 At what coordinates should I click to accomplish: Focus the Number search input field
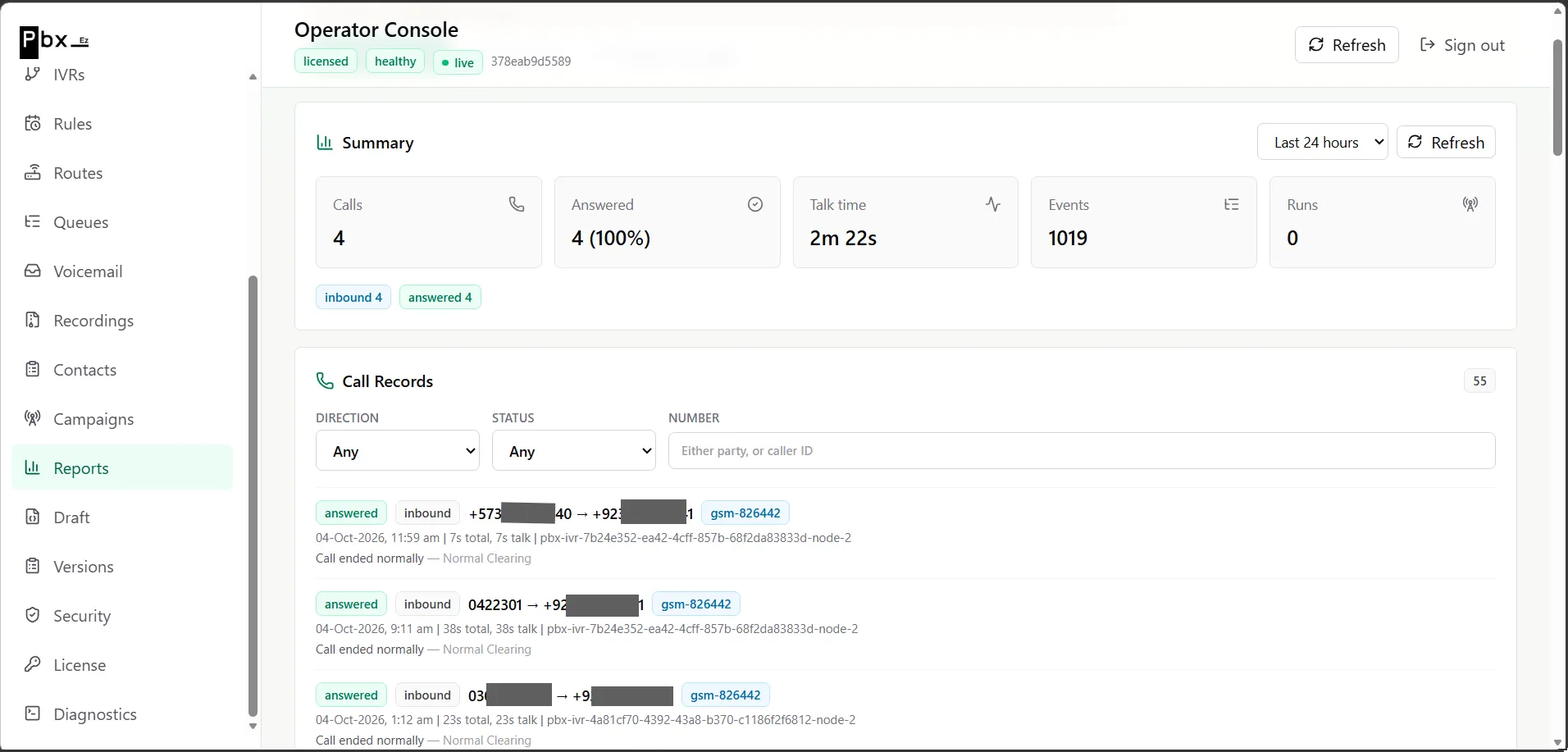(x=1082, y=450)
